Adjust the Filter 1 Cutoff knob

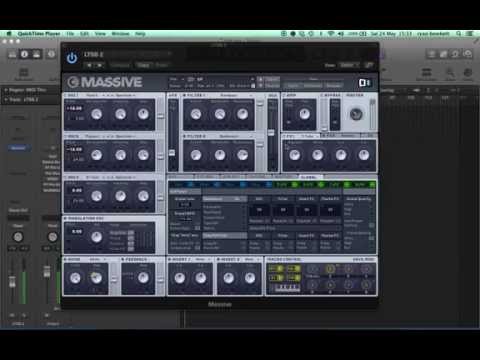(x=196, y=114)
